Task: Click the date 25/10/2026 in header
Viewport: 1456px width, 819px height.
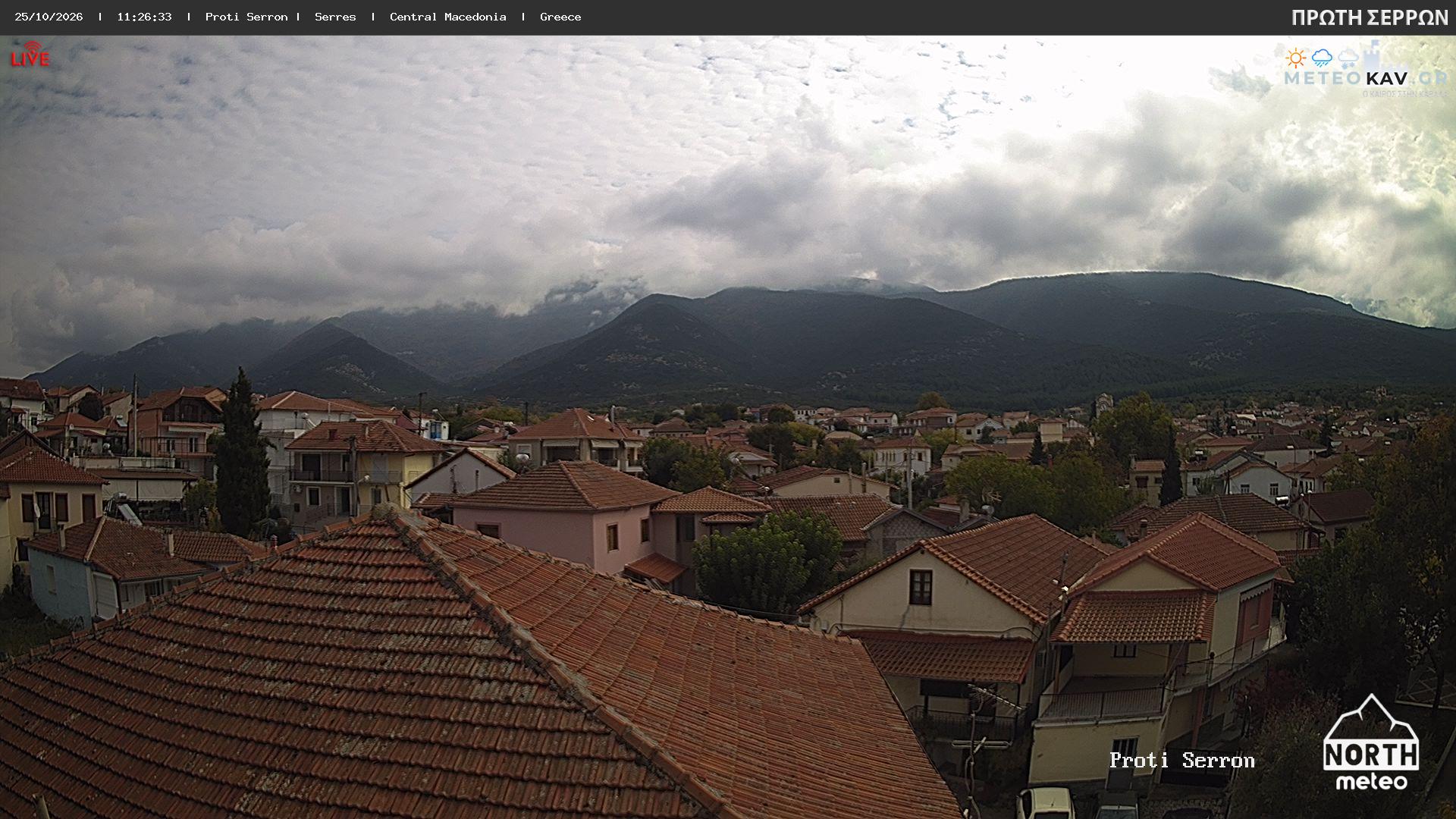Action: (x=49, y=17)
